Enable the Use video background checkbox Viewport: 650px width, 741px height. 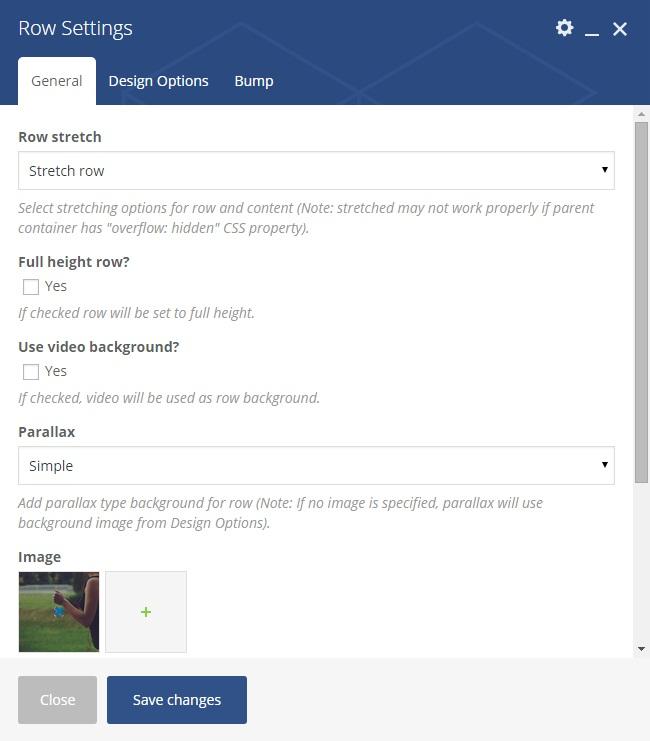pos(31,372)
